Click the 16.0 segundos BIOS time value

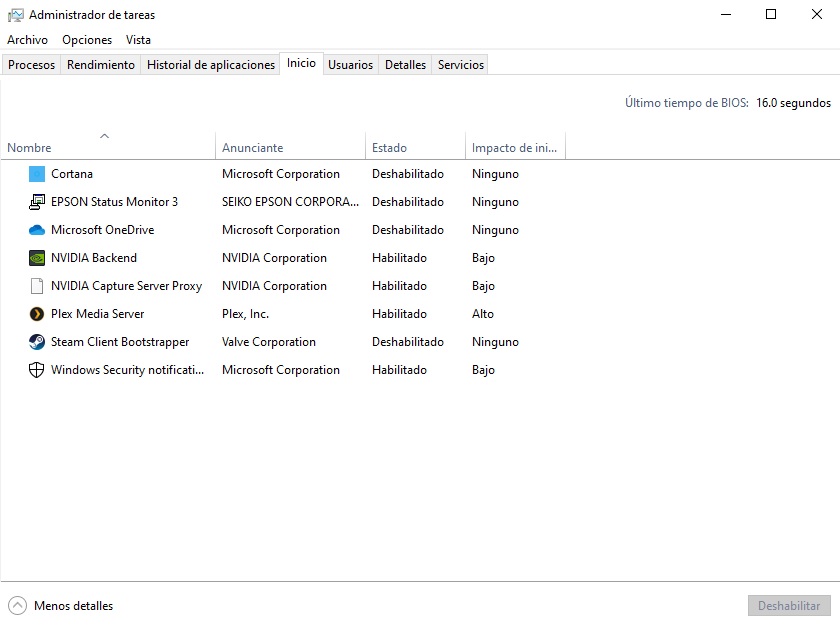coord(793,103)
